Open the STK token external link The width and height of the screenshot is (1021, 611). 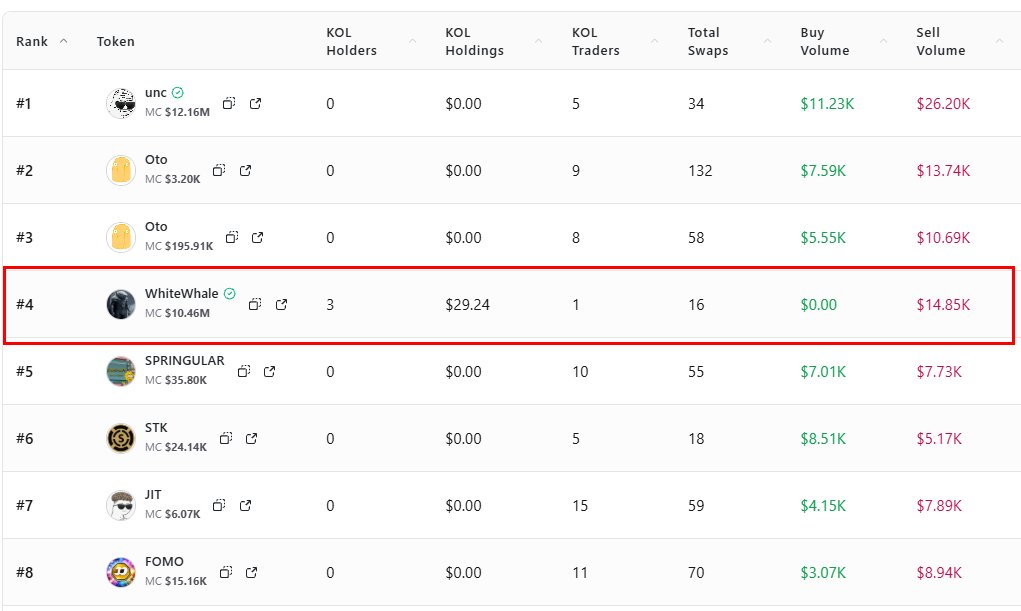(x=251, y=438)
